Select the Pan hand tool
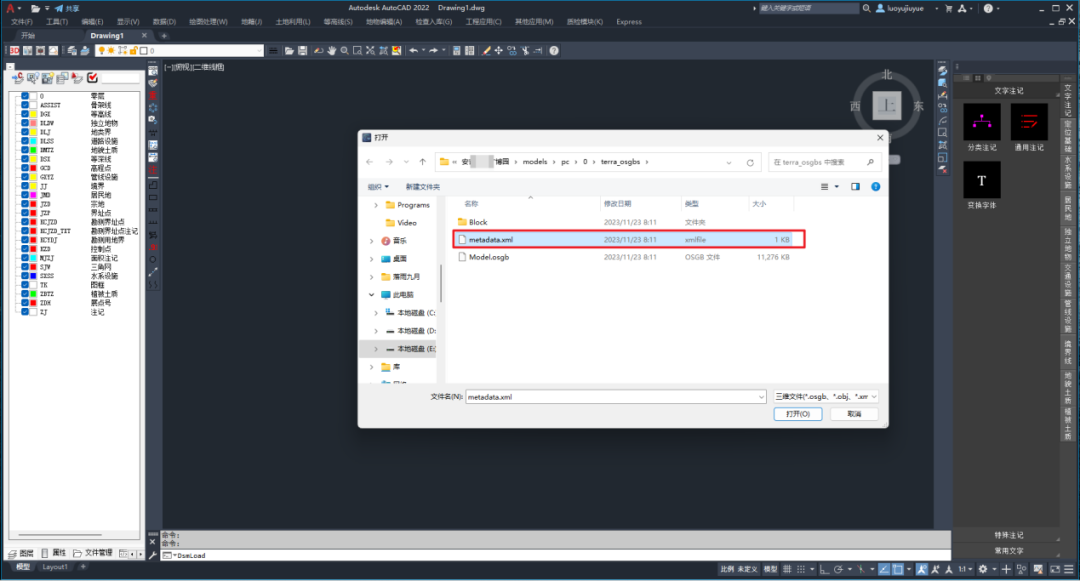Image resolution: width=1080 pixels, height=581 pixels. [x=331, y=51]
